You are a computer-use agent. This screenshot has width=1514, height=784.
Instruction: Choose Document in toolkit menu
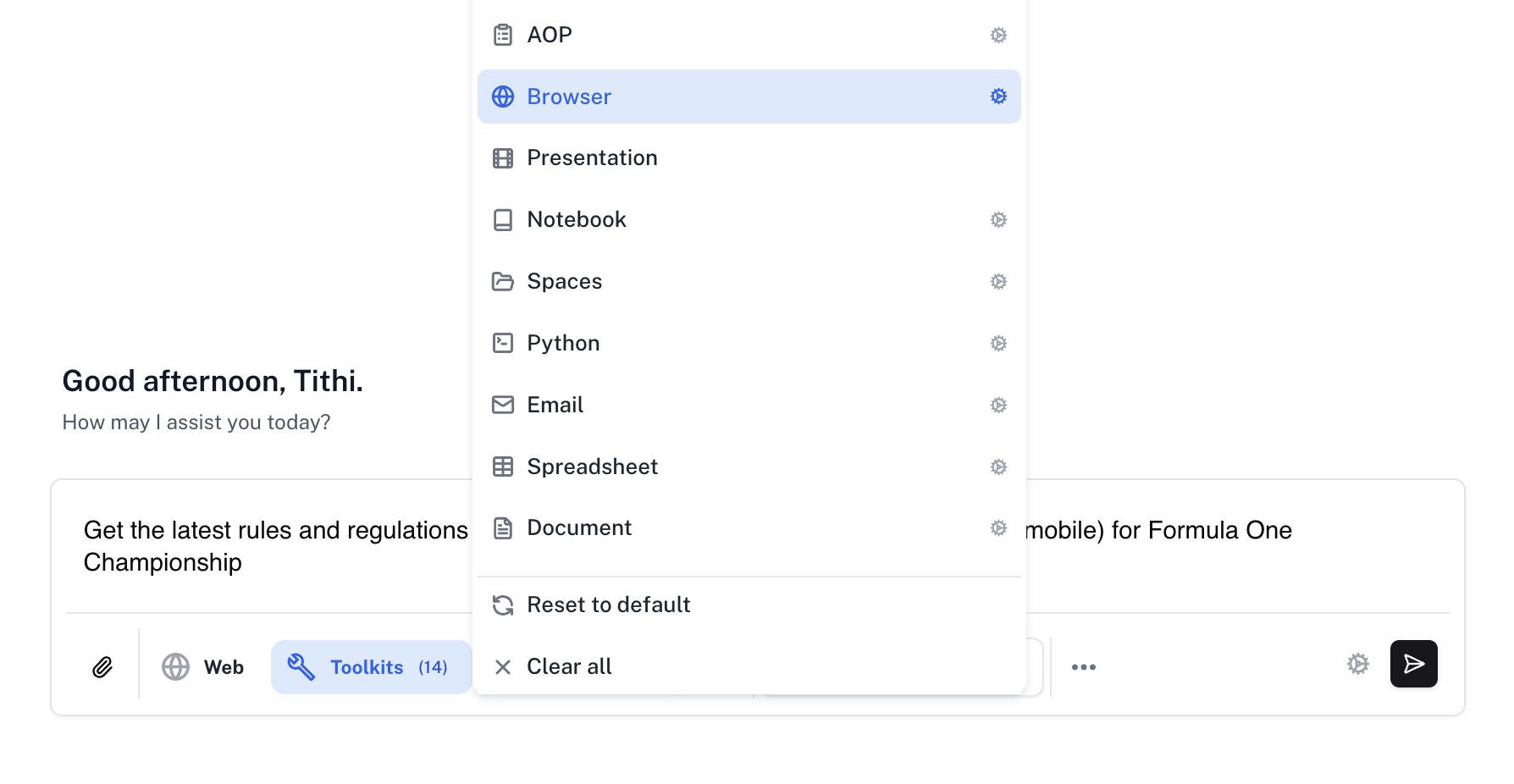pos(579,528)
